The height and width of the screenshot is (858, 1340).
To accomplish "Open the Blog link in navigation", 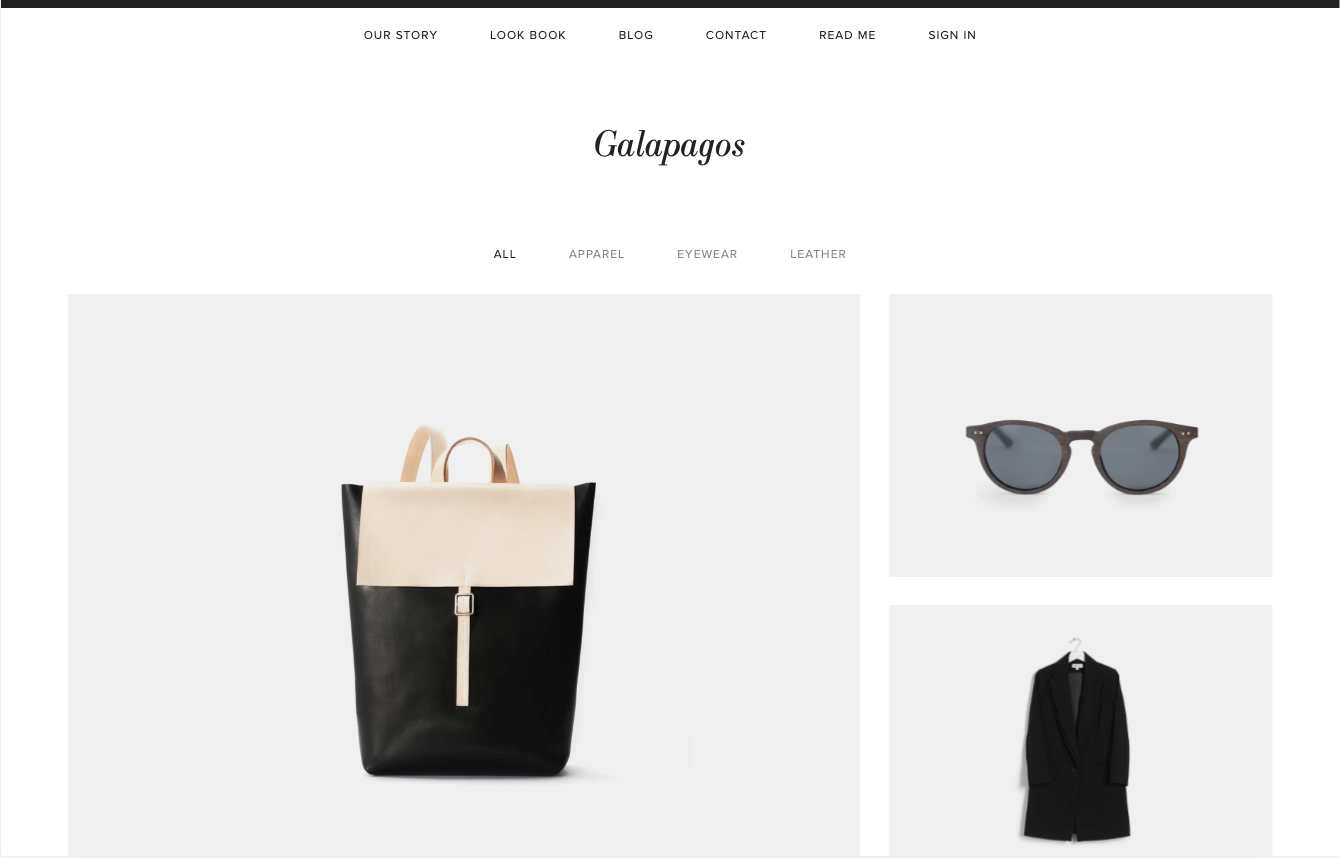I will pos(636,35).
